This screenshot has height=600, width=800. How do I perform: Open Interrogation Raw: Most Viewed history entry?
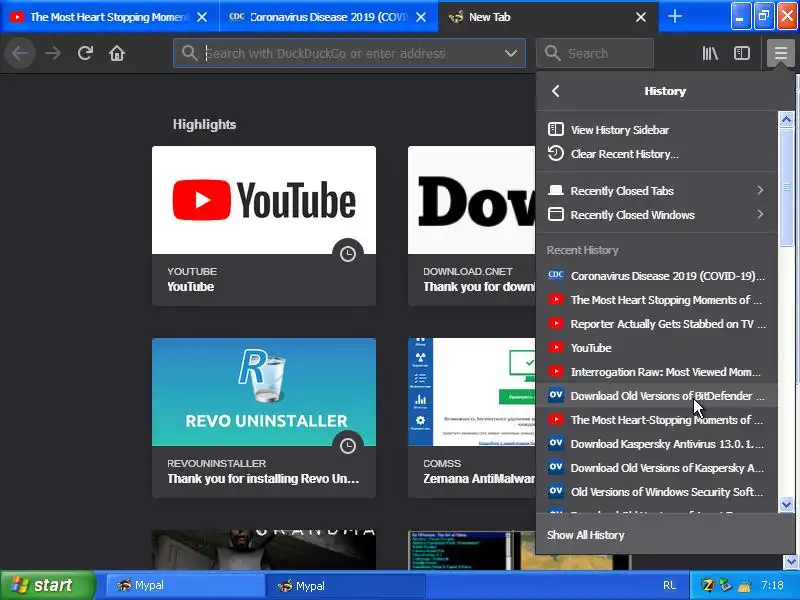tap(657, 371)
